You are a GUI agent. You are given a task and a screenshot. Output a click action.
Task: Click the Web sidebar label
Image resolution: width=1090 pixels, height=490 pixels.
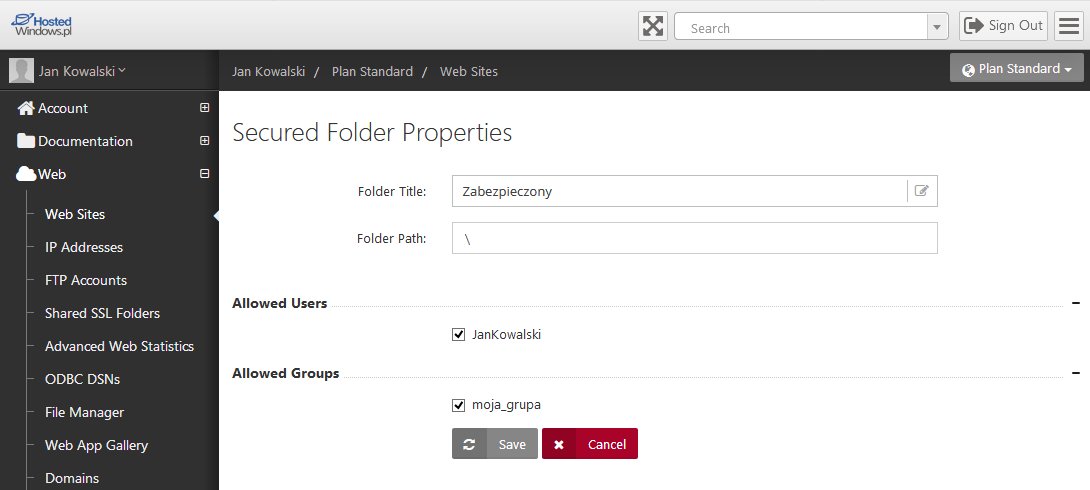(52, 174)
